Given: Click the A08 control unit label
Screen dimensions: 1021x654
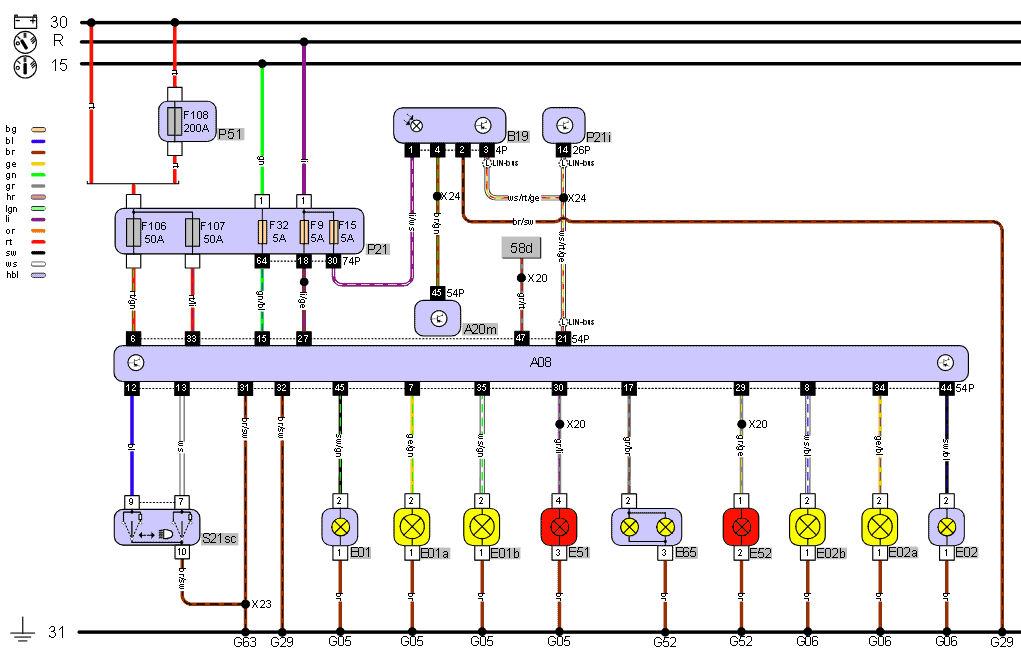Looking at the screenshot, I should click(541, 363).
